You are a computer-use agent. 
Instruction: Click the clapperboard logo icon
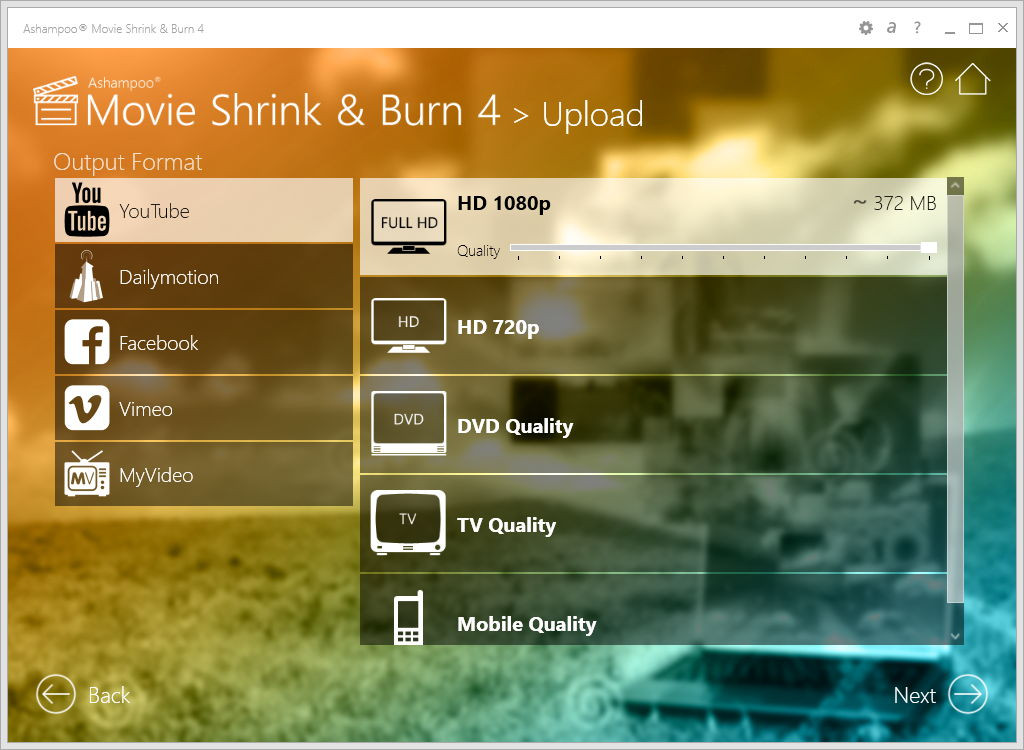pos(56,101)
